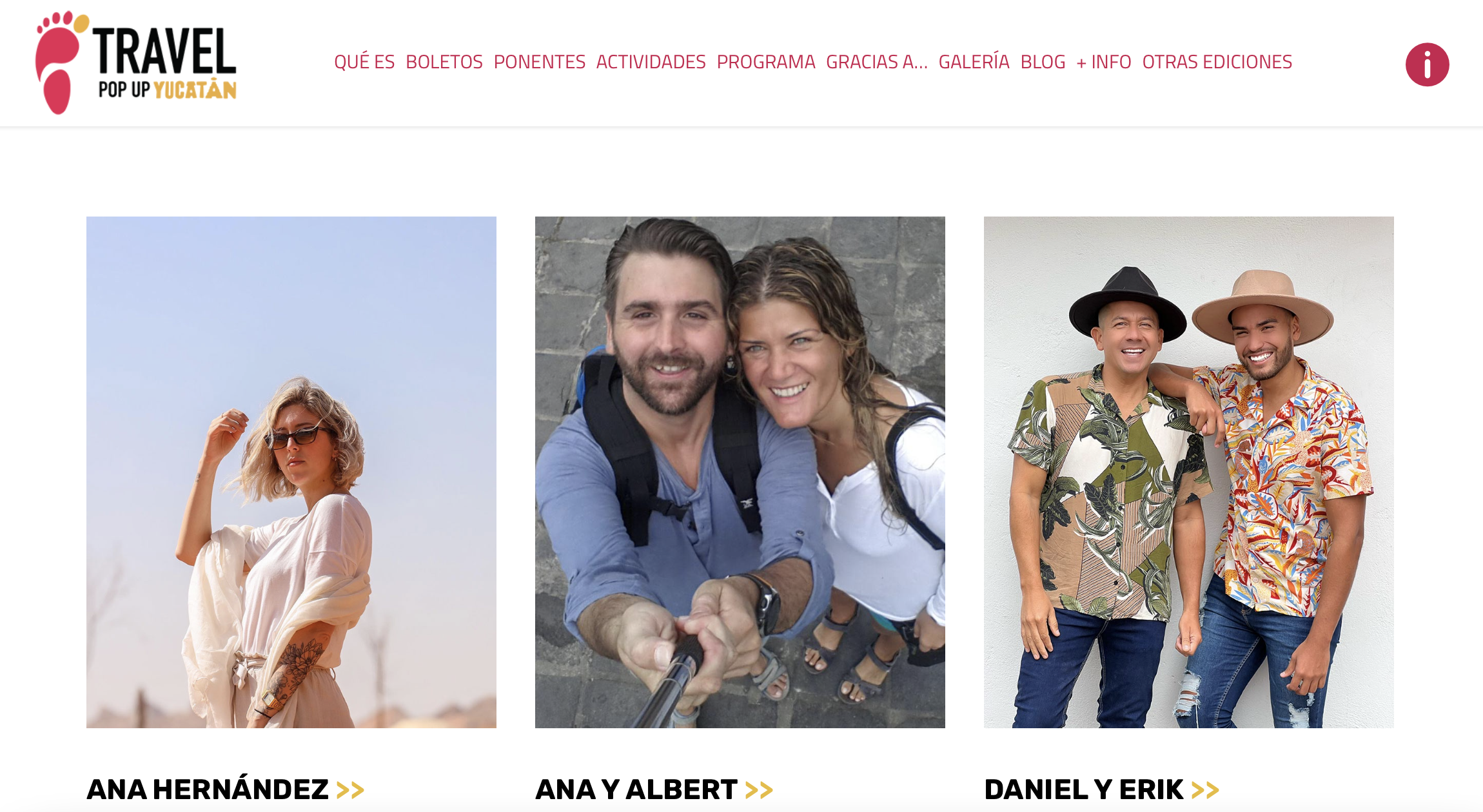
Task: Click yellow arrows next to Ana y Albert
Action: coord(759,790)
